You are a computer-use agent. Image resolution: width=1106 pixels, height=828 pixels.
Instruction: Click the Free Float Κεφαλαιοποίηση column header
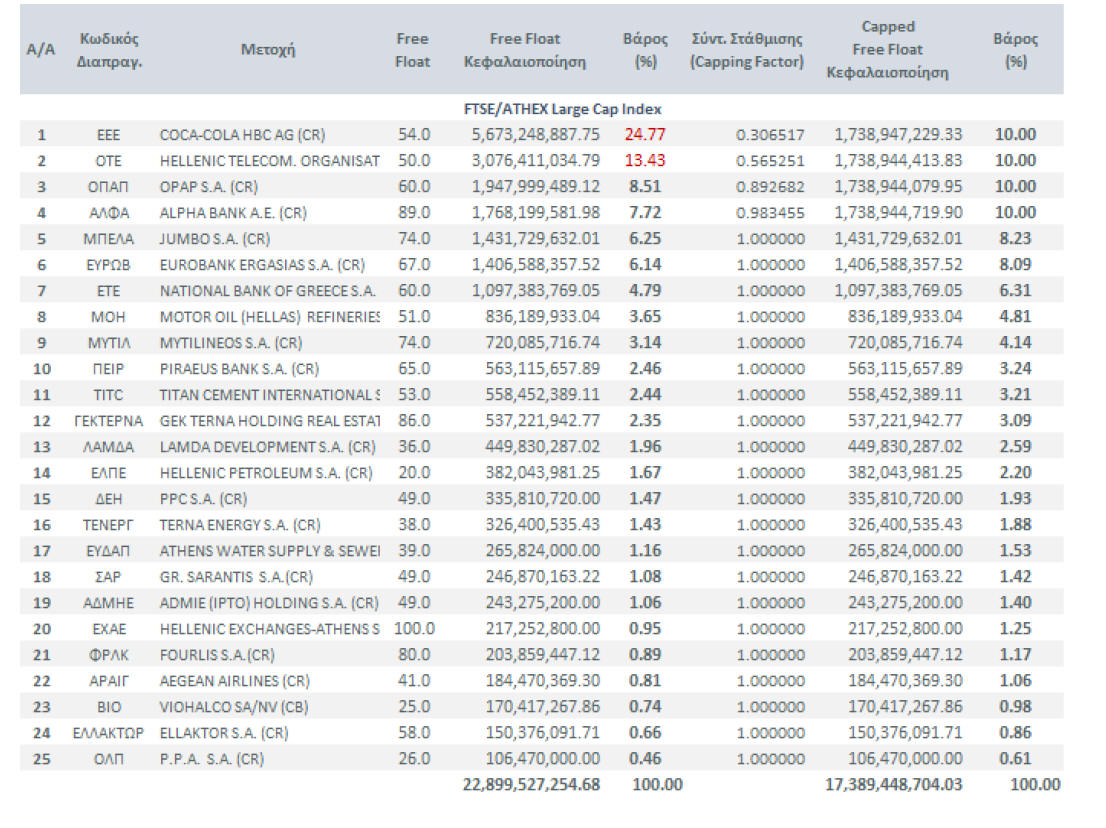point(525,50)
